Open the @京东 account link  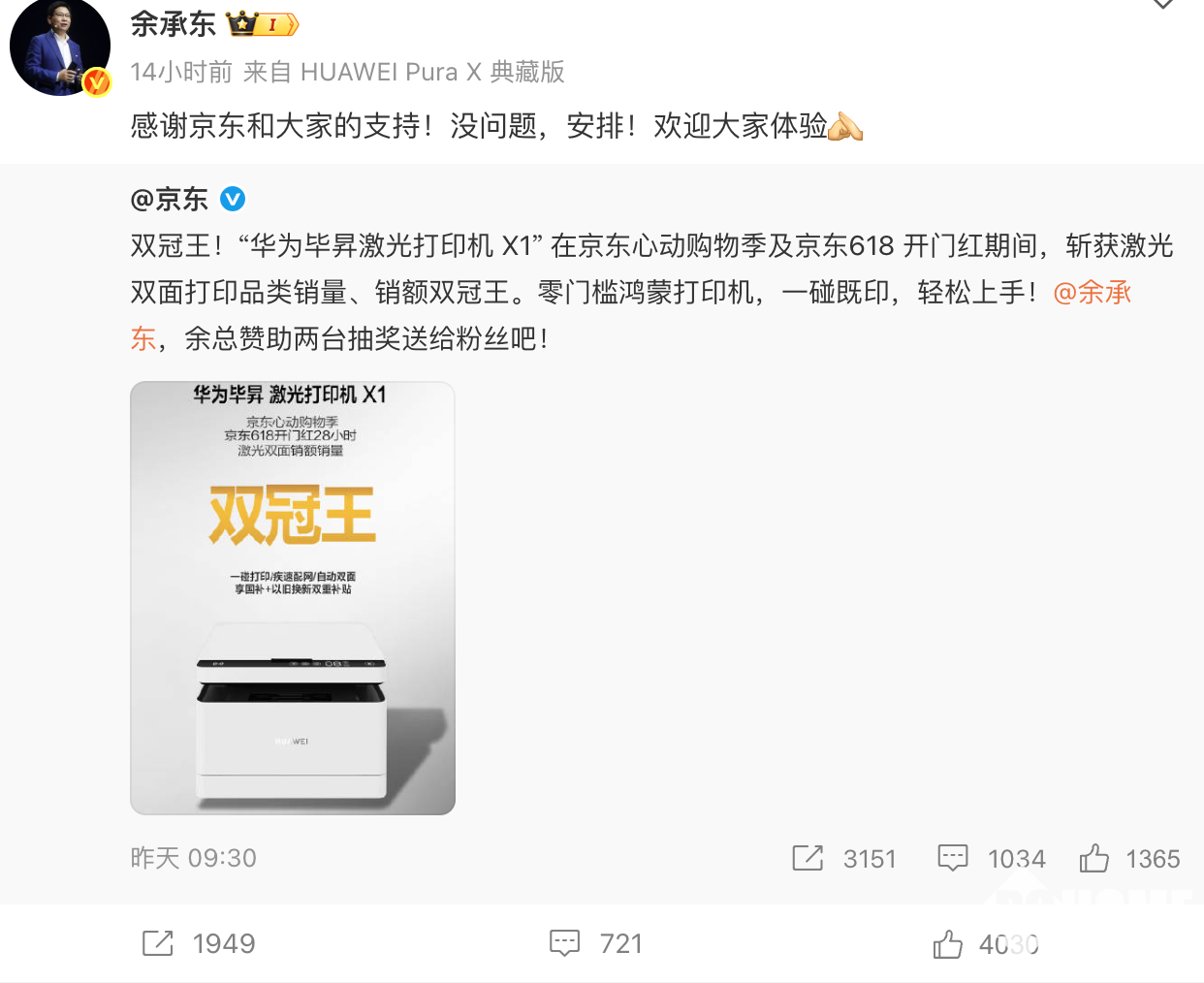(170, 199)
